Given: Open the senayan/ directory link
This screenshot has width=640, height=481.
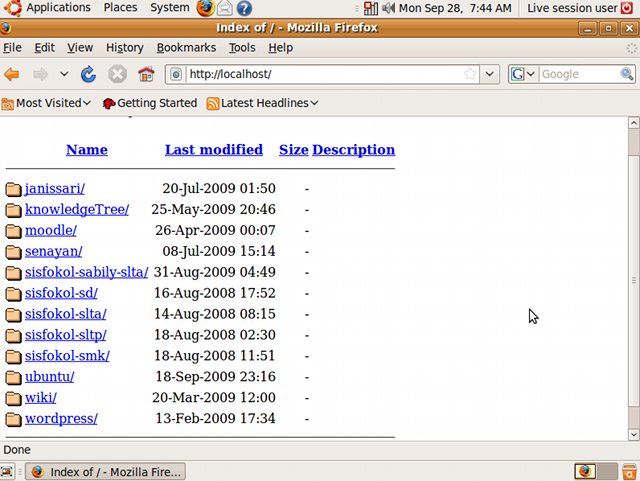Looking at the screenshot, I should point(53,252).
